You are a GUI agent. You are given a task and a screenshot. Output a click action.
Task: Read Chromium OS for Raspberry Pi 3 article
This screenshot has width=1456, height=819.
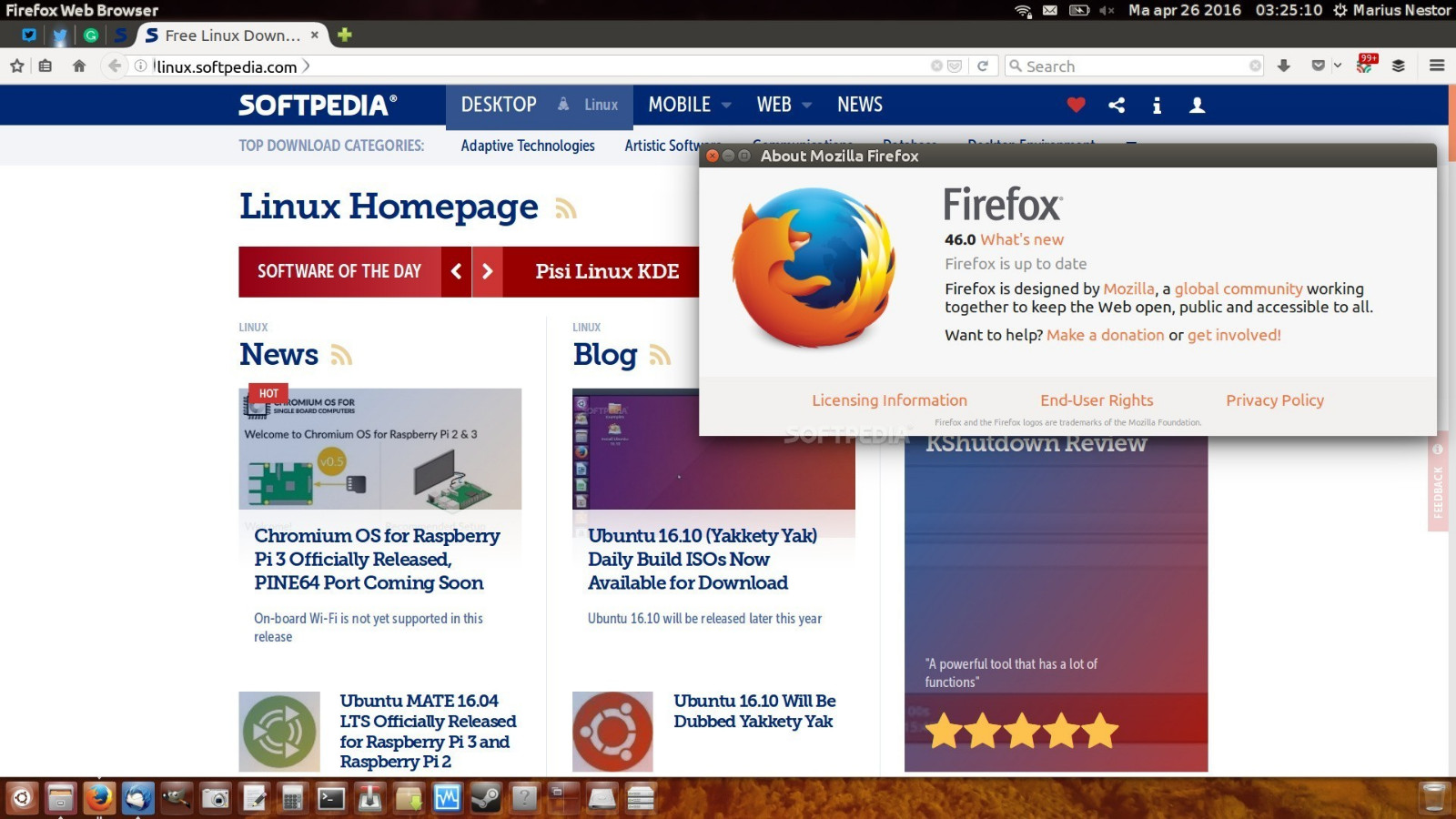point(377,559)
